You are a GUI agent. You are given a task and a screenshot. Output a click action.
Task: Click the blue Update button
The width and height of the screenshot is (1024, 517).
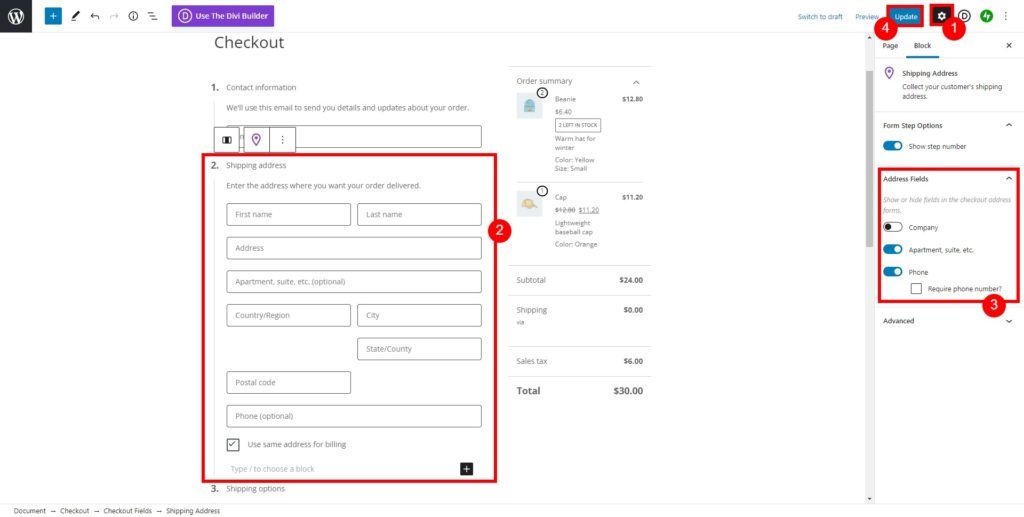pyautogui.click(x=906, y=16)
